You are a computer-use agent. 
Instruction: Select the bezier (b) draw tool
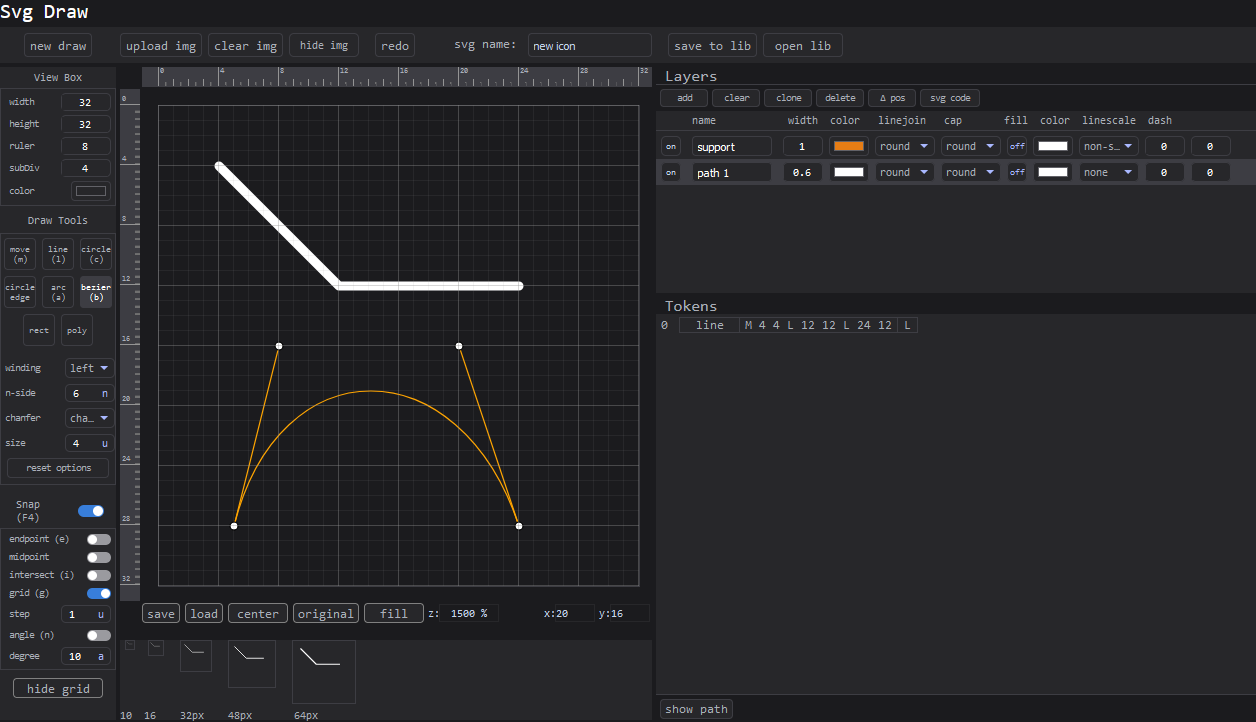[x=96, y=292]
